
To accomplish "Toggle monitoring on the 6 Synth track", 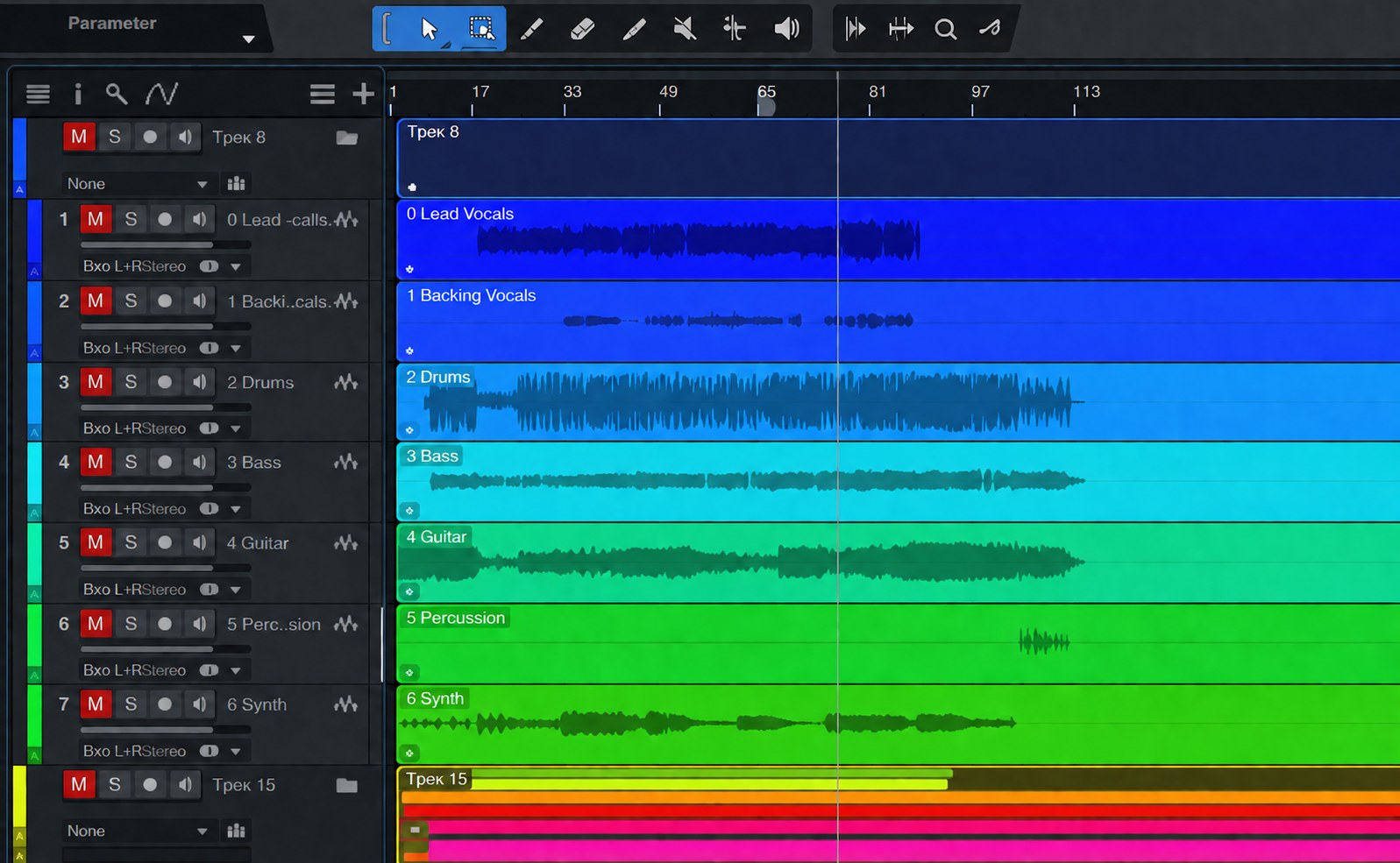I will [200, 704].
